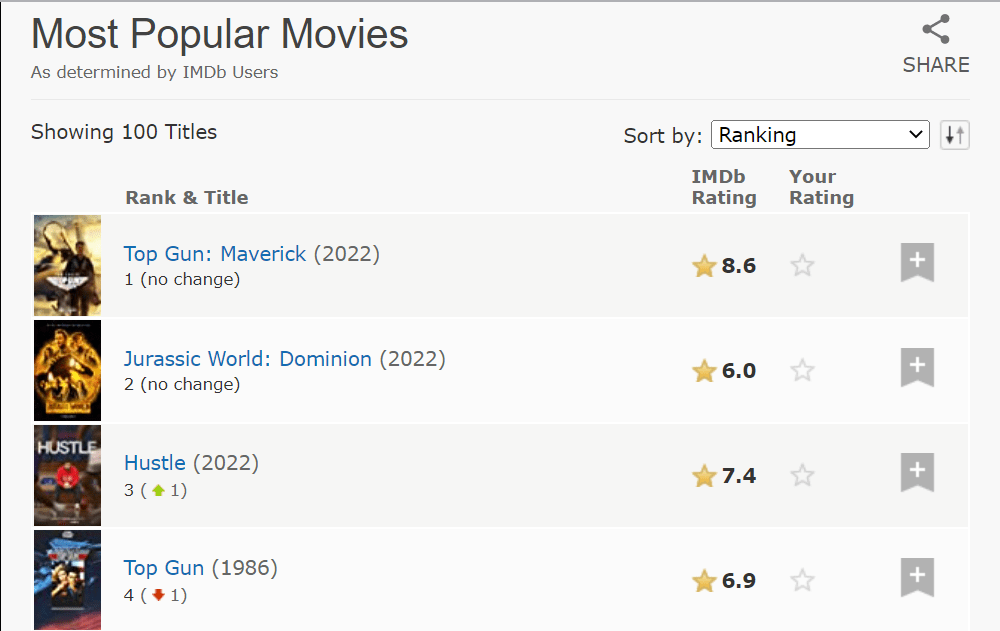Open the Top Gun: Maverick title link
Viewport: 1000px width, 631px height.
[x=215, y=254]
